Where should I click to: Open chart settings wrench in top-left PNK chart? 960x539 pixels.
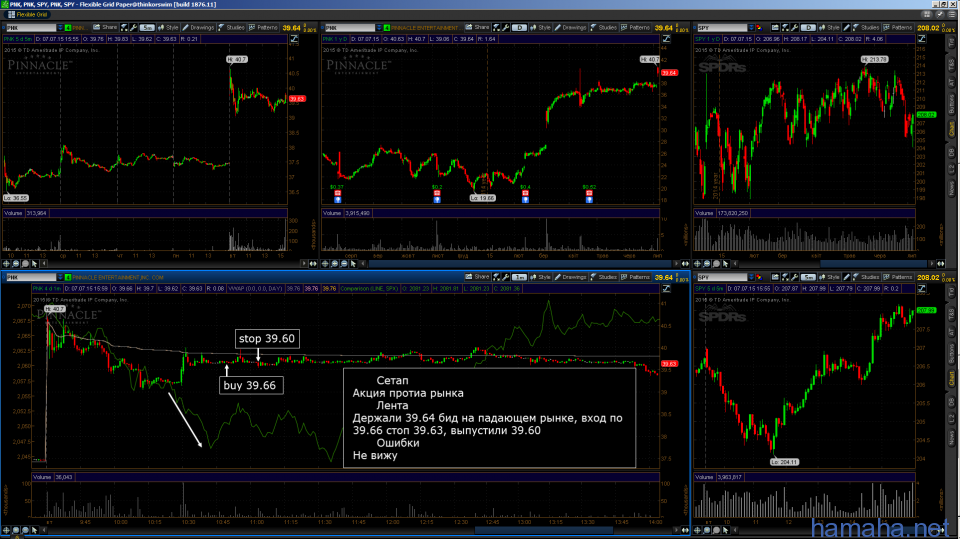[x=133, y=28]
